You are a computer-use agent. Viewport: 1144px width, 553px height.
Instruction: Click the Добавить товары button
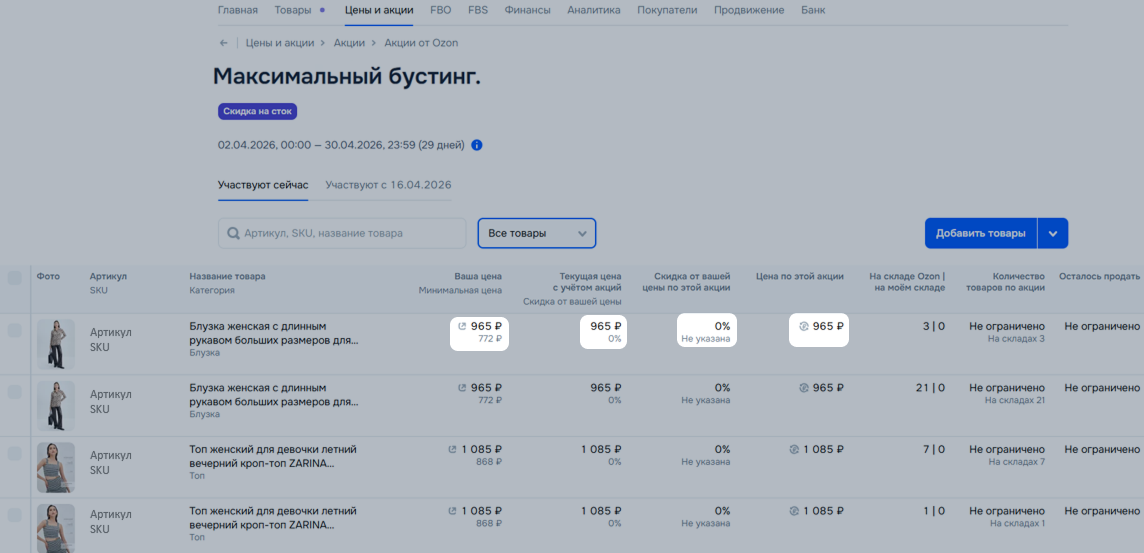pos(981,233)
